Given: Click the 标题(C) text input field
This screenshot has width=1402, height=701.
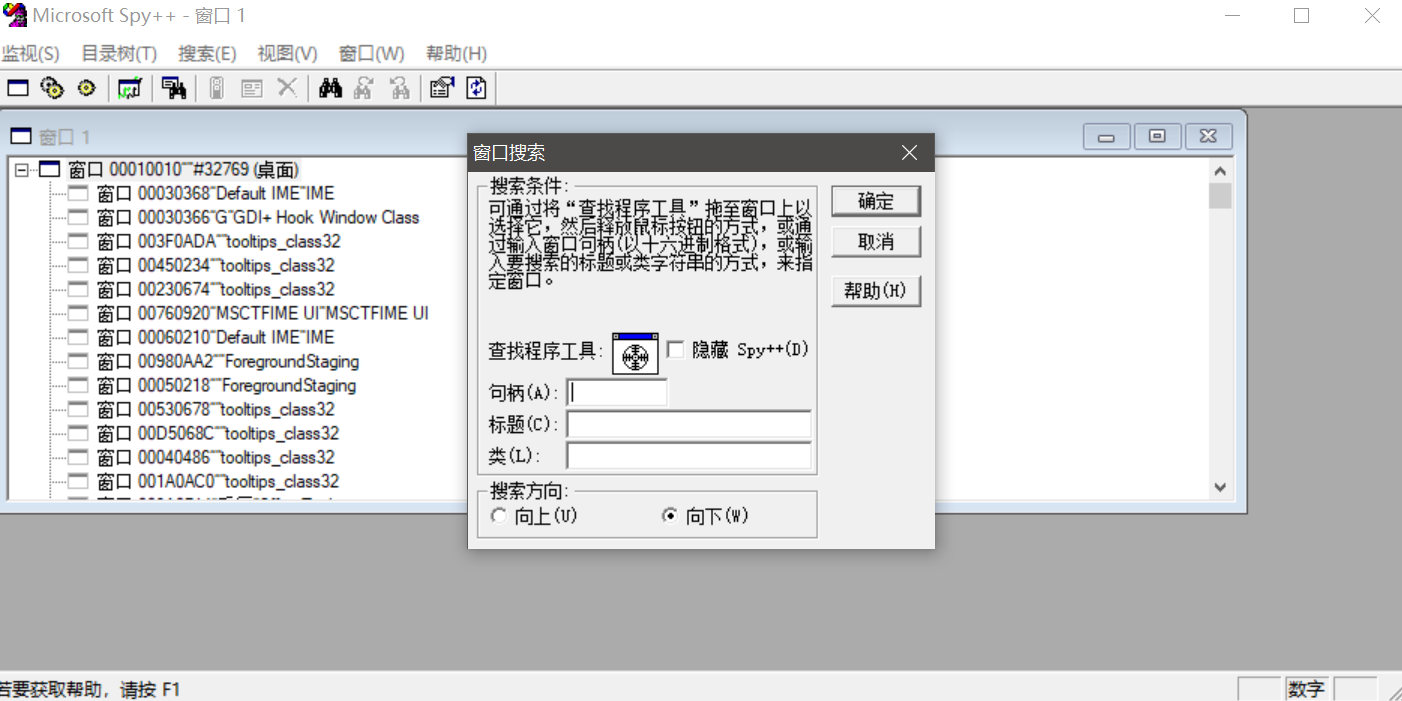Looking at the screenshot, I should click(688, 424).
